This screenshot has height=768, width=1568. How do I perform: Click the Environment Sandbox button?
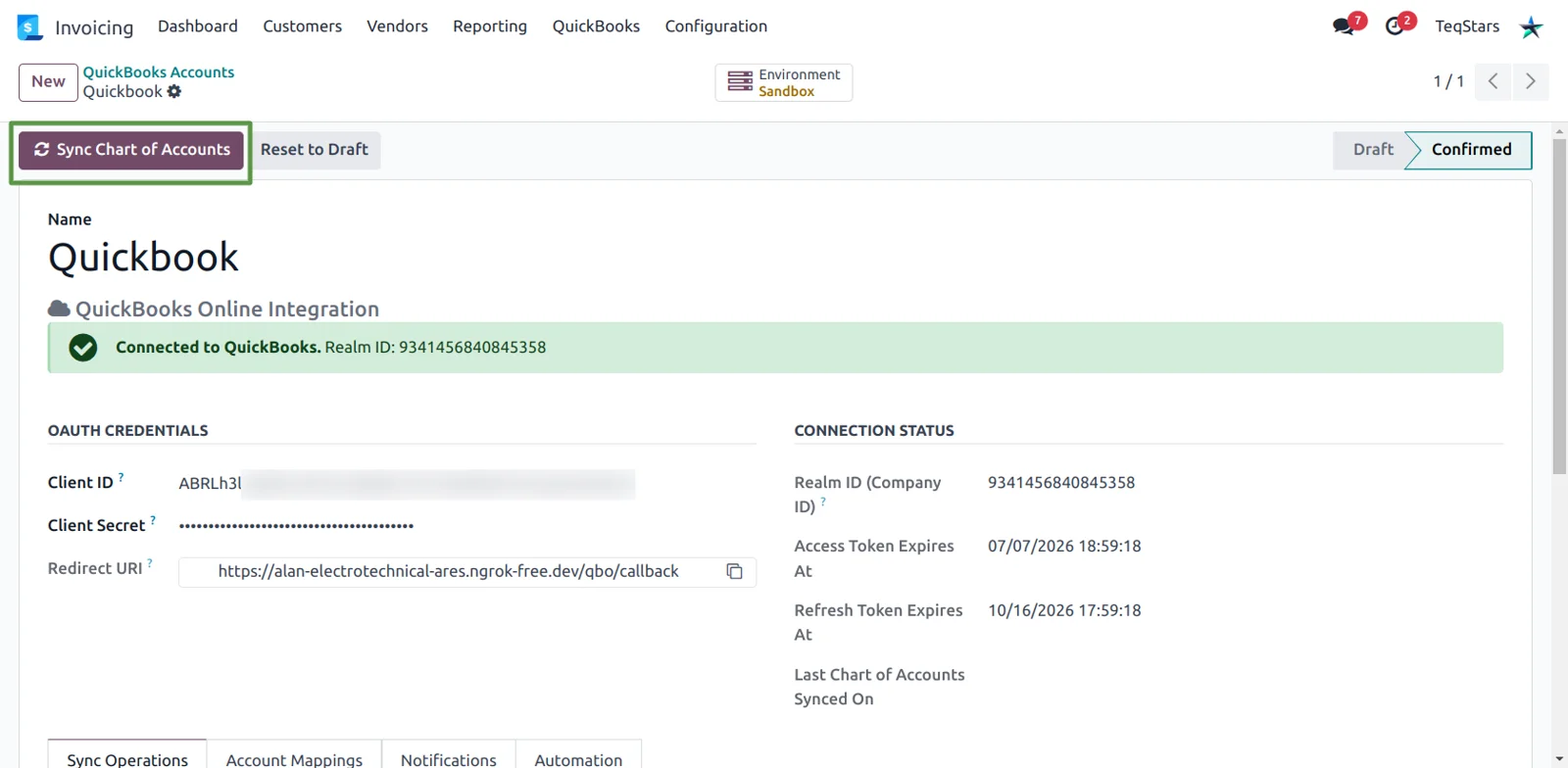(x=784, y=82)
